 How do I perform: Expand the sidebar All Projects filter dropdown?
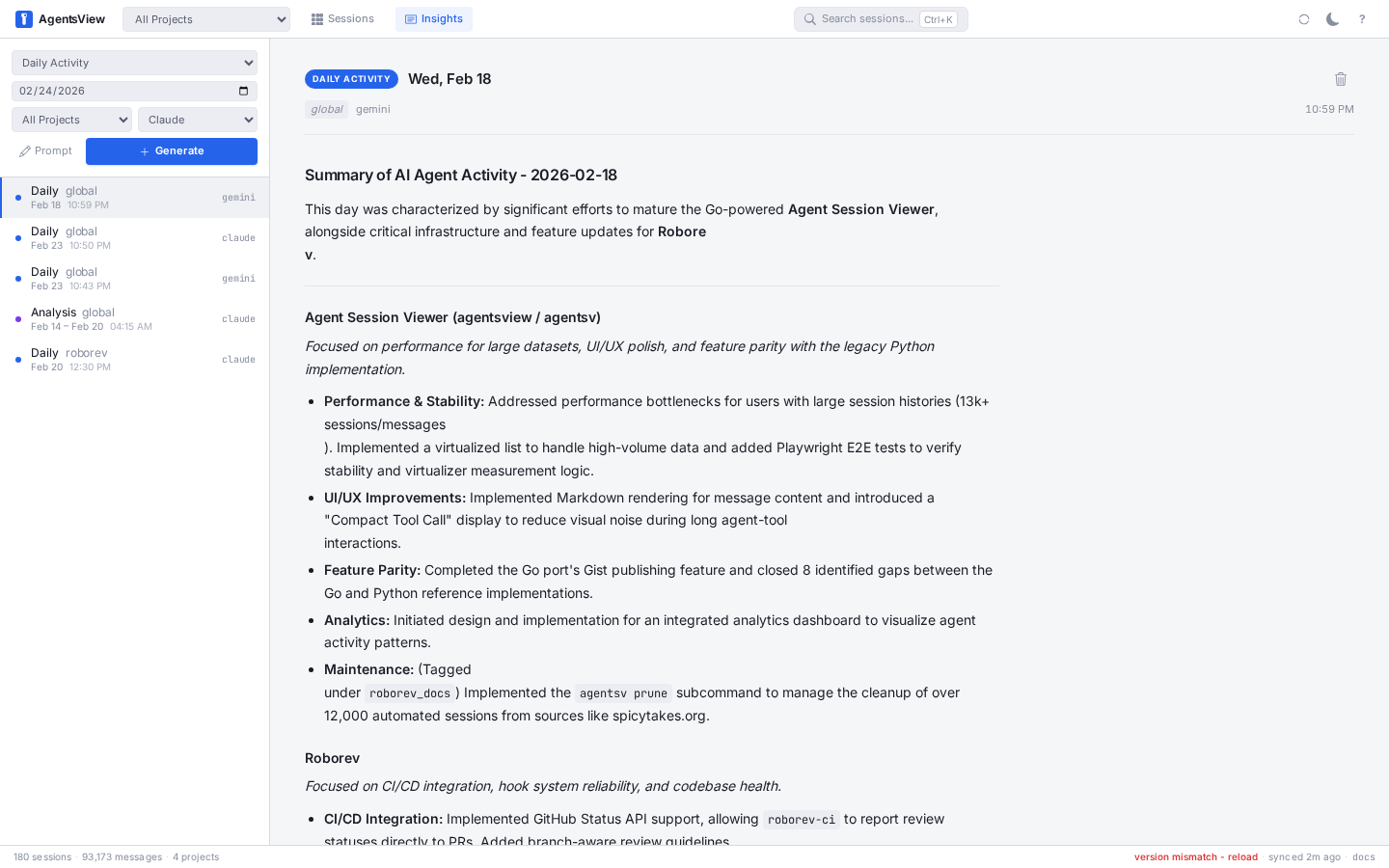pyautogui.click(x=71, y=119)
